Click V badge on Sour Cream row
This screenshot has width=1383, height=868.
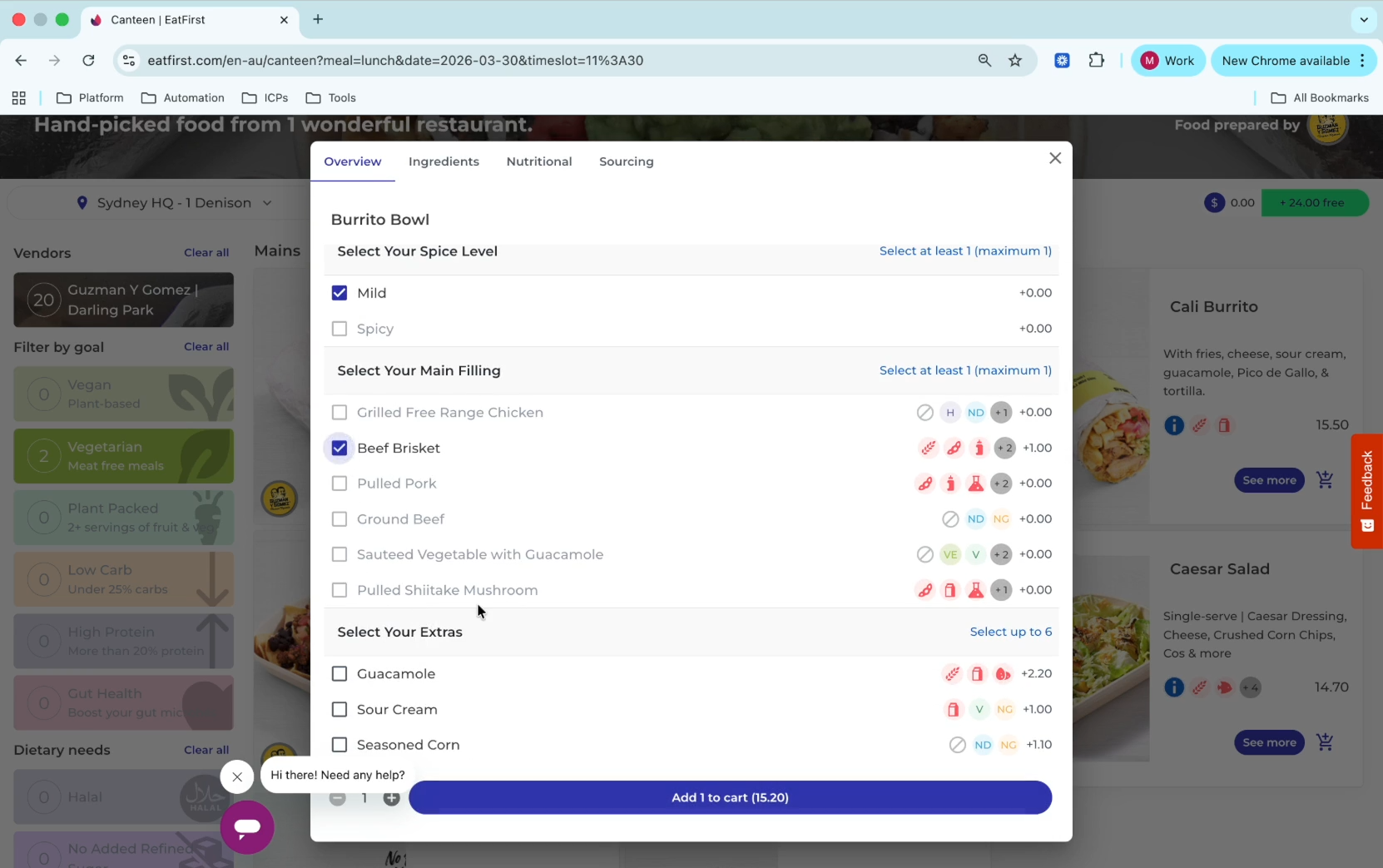coord(979,710)
